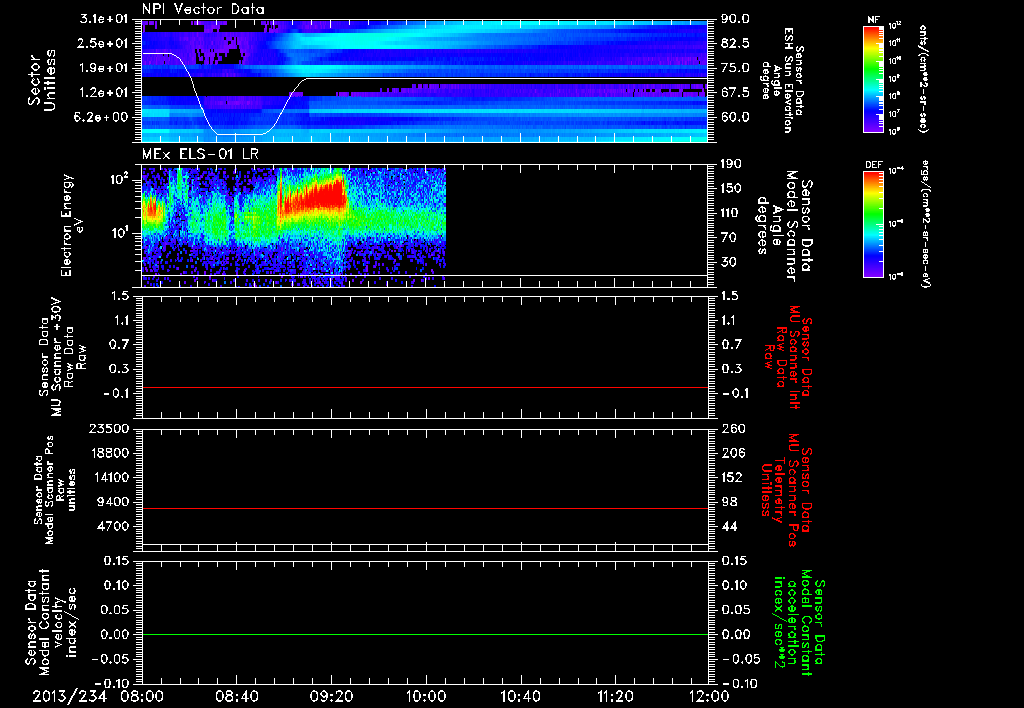Click the red MU Scanner Pos Telemetry label
Image resolution: width=1024 pixels, height=708 pixels.
[786, 490]
